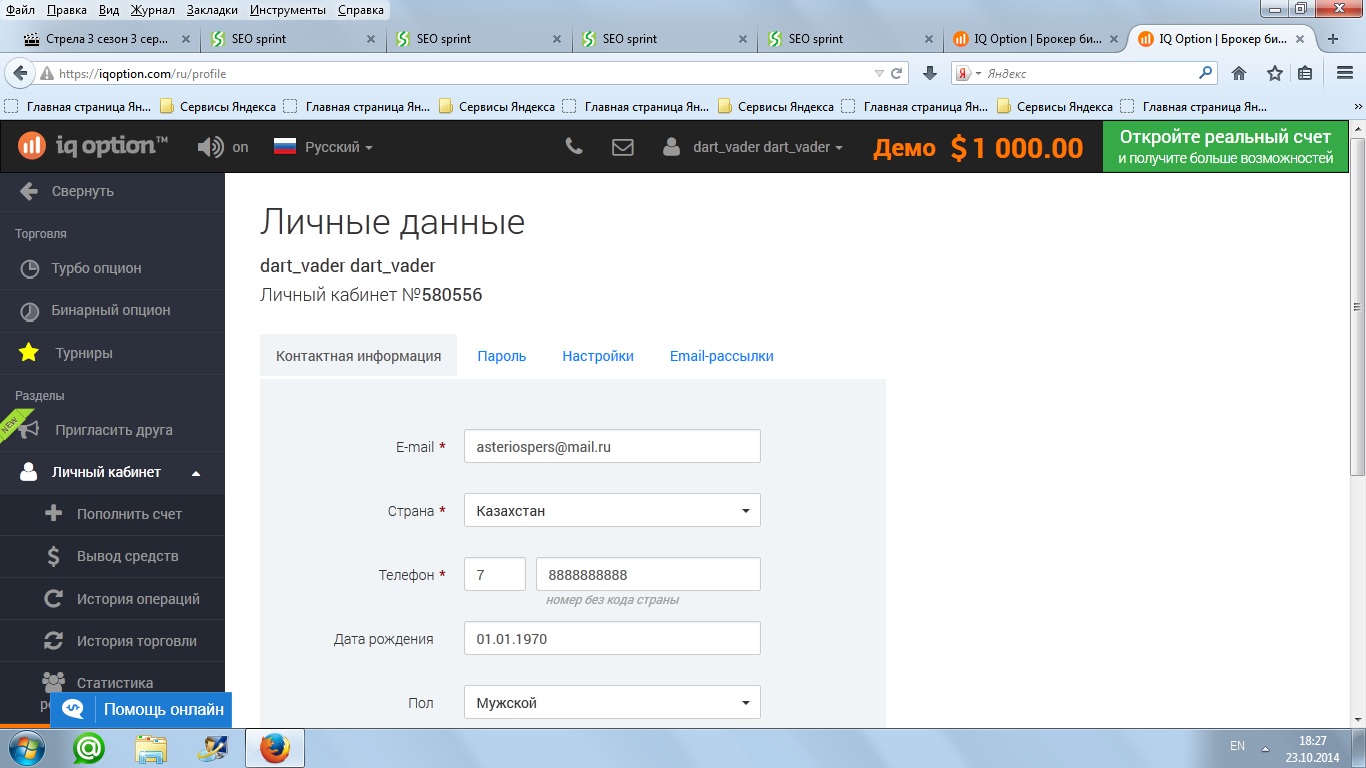The height and width of the screenshot is (768, 1366).
Task: Open Турниры star item
Action: tap(112, 353)
